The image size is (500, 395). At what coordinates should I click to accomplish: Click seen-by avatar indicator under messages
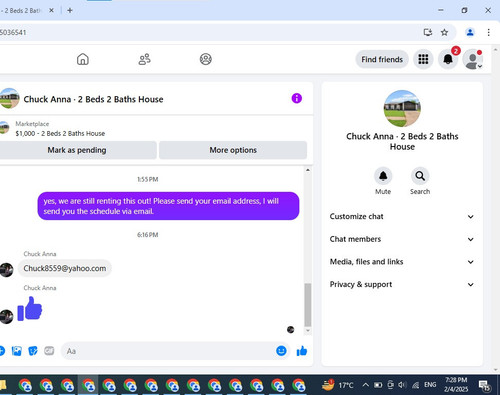point(291,330)
